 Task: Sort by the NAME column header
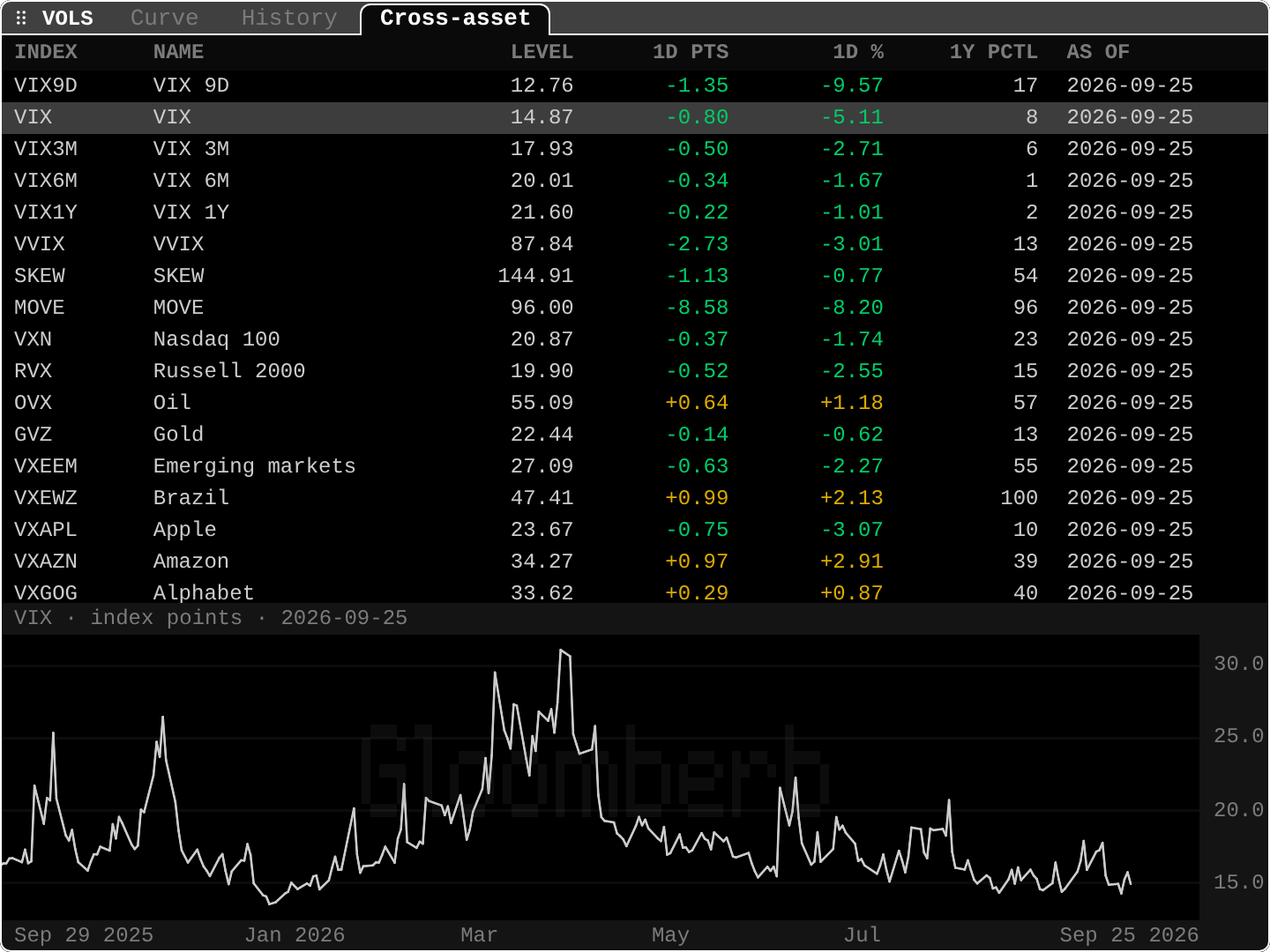178,52
